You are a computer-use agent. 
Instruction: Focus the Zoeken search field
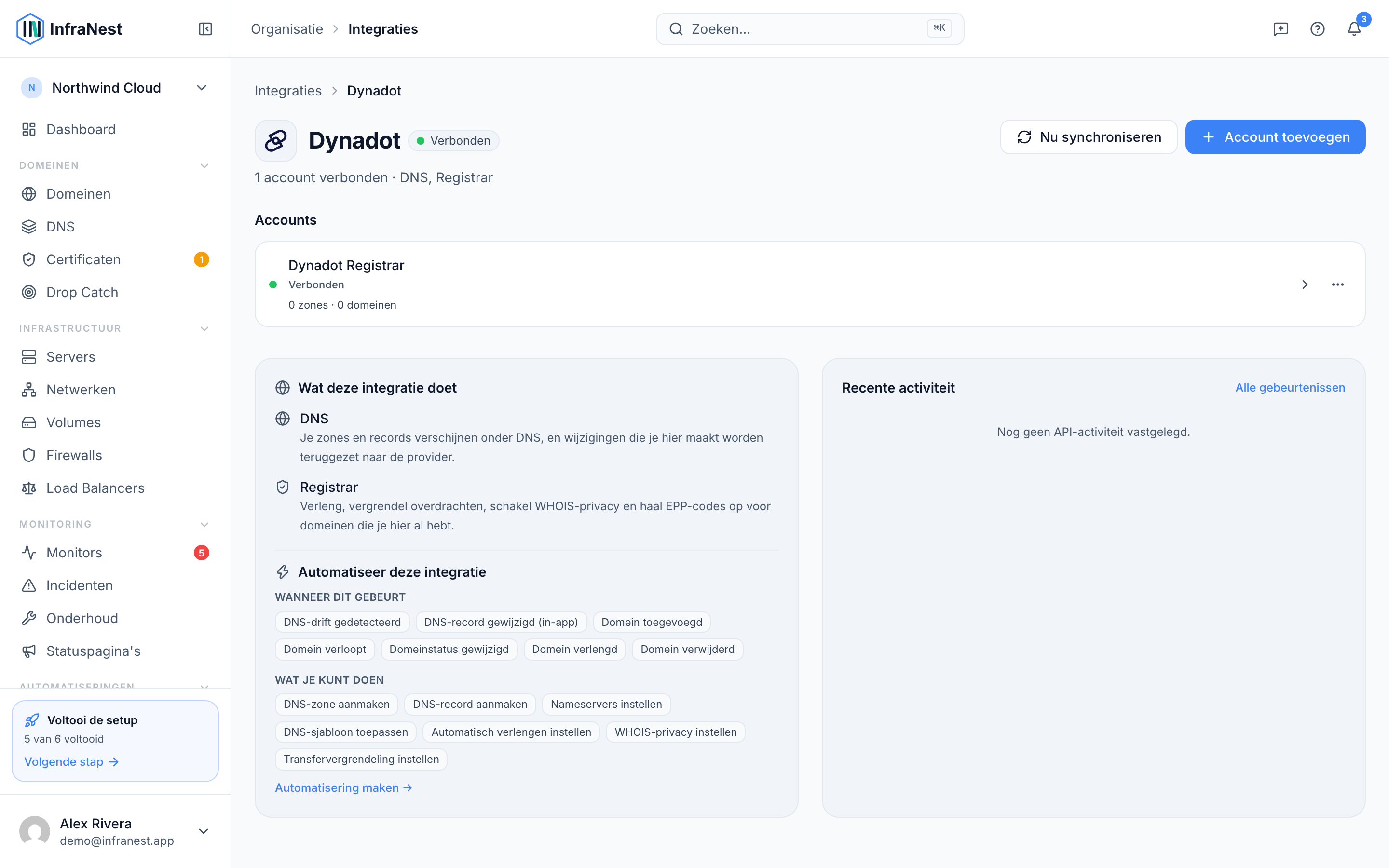(809, 29)
